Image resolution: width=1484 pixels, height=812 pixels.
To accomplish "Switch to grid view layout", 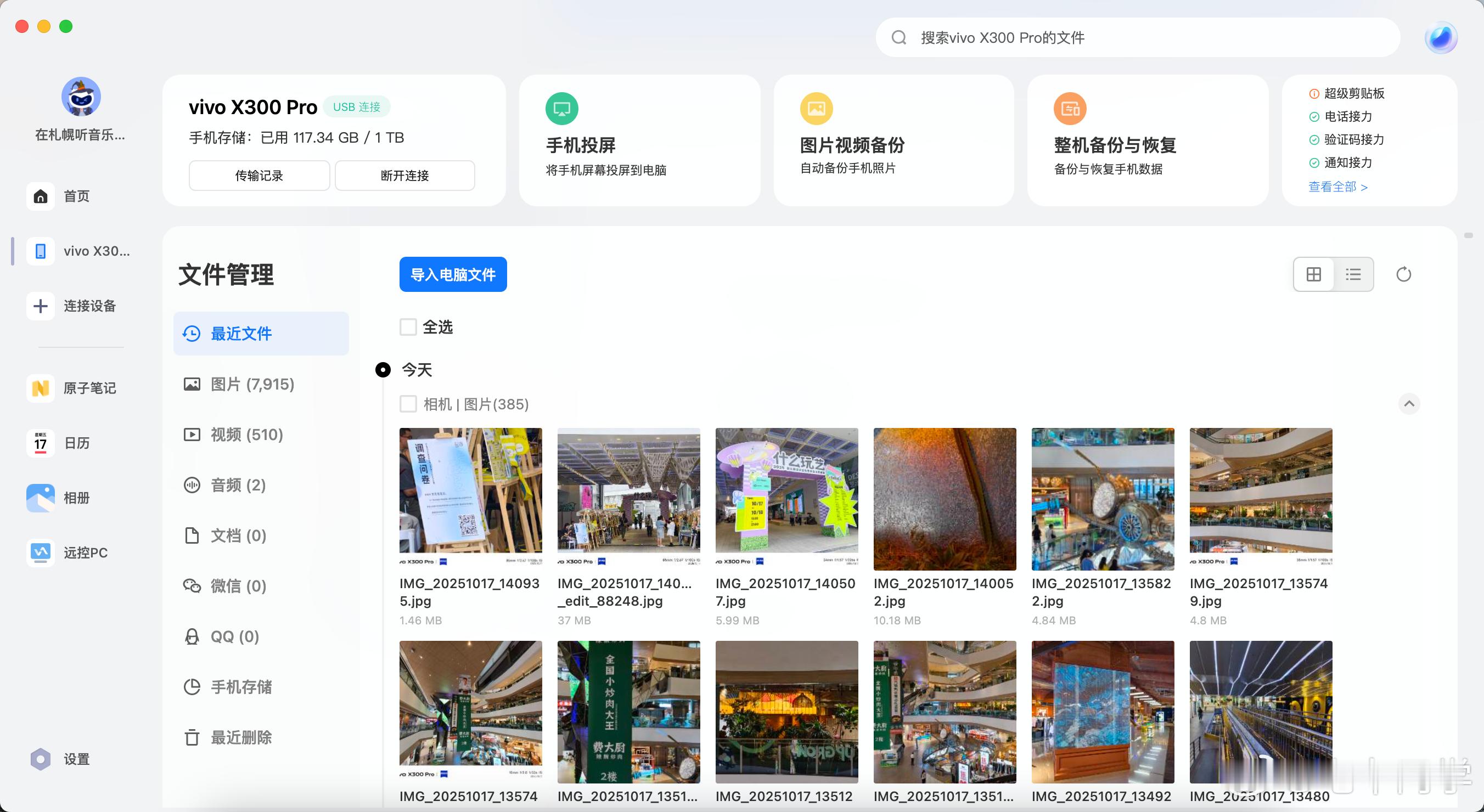I will 1313,274.
